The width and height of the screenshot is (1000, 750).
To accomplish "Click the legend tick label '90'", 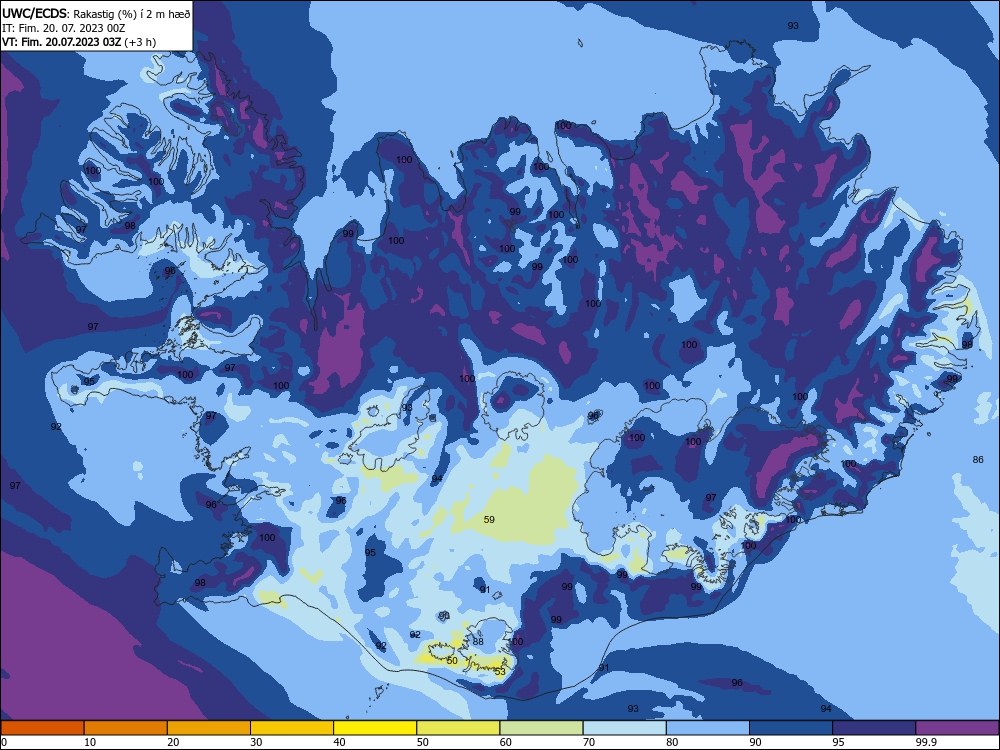I will coord(756,742).
